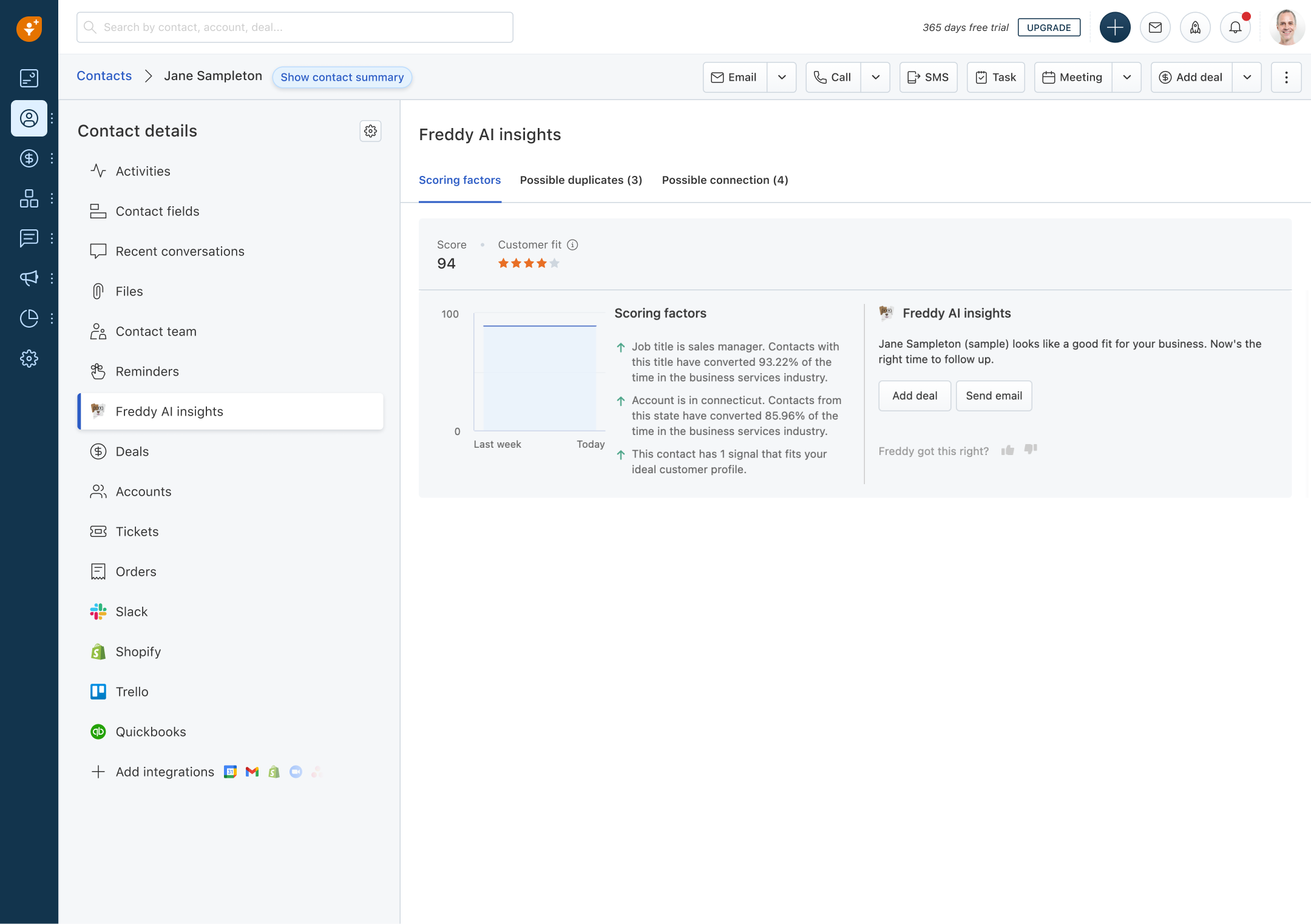Screen dimensions: 1311x924
Task: Open the notifications bell in the top bar
Action: pyautogui.click(x=1235, y=27)
